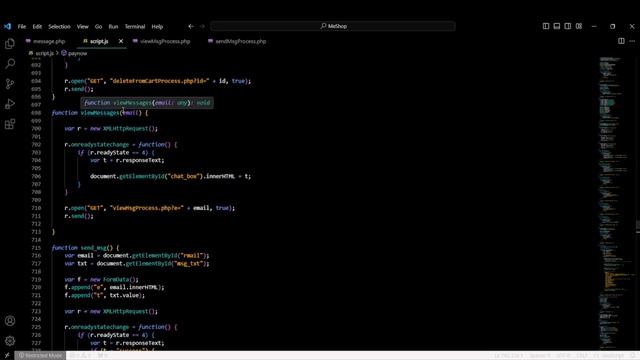
Task: Open the Run menu
Action: coord(113,27)
